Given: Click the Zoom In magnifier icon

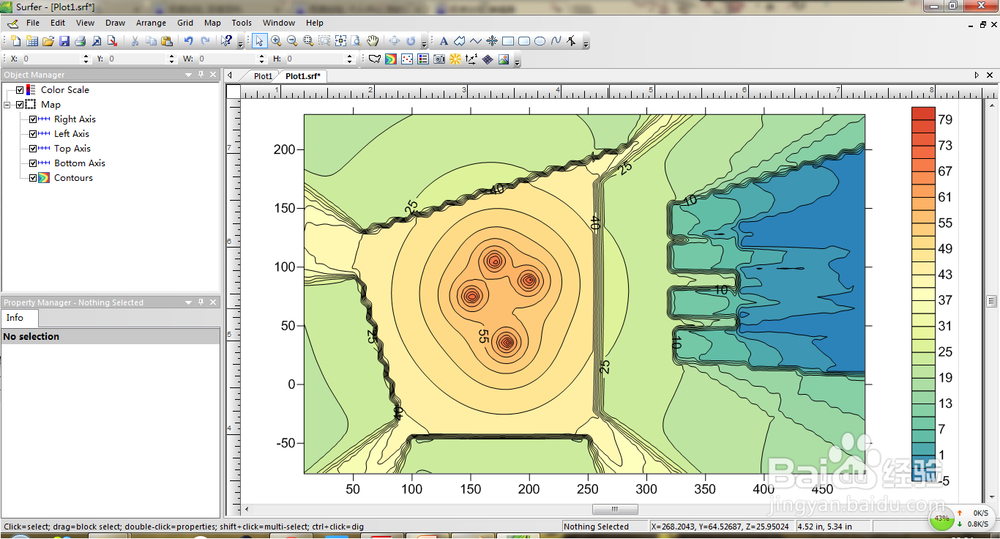Looking at the screenshot, I should point(276,41).
